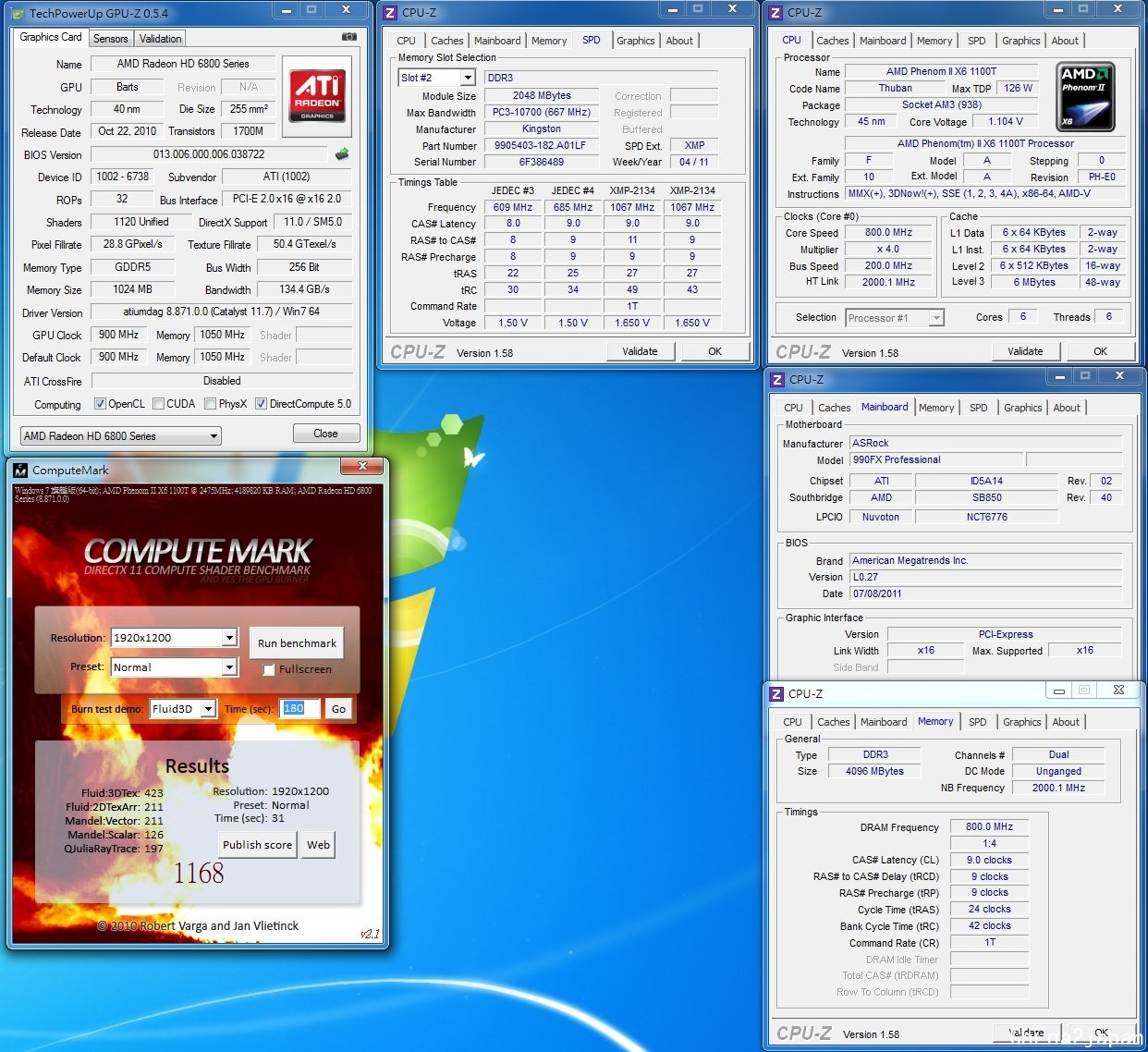Toggle the DirectCompute 5.0 checkbox

261,403
